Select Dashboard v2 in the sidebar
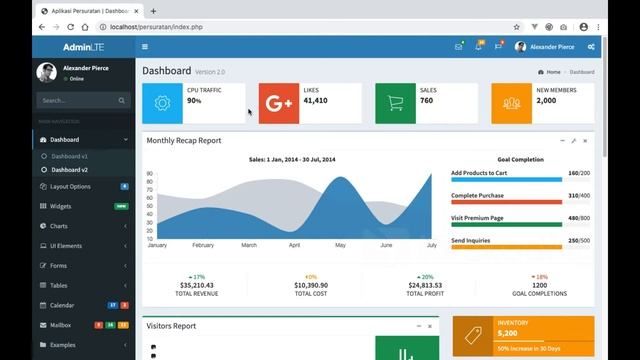 pos(69,170)
